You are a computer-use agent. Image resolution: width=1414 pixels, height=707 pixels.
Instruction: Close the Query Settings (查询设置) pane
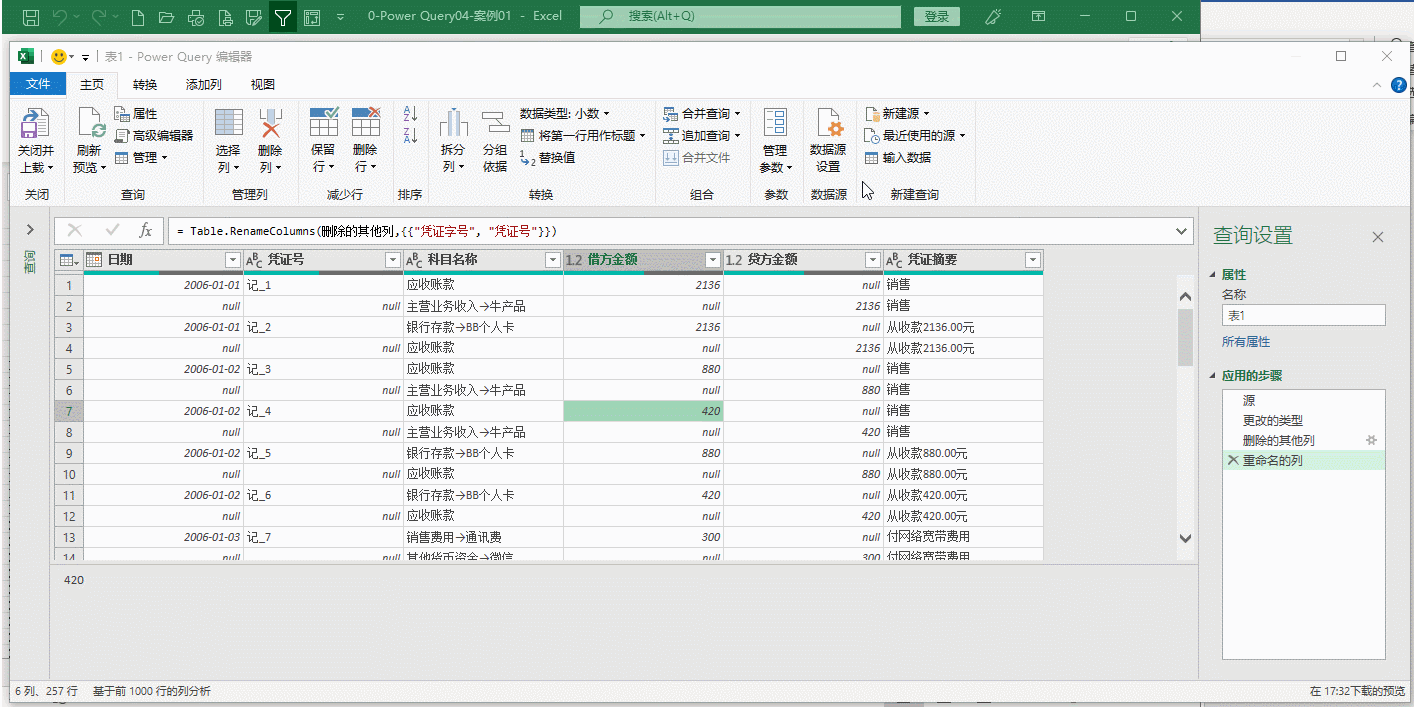click(1378, 237)
